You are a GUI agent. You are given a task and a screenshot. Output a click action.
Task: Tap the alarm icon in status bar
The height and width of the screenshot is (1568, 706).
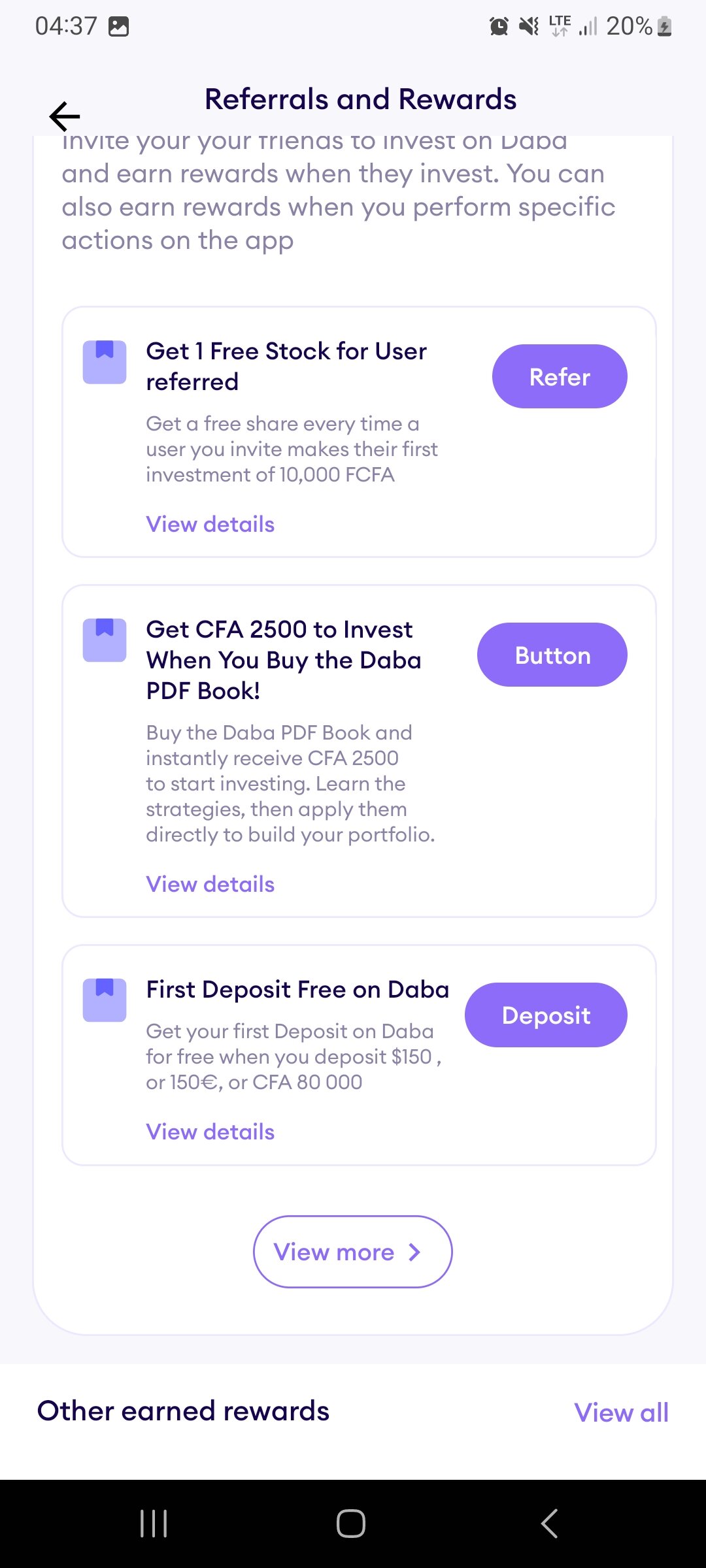499,26
